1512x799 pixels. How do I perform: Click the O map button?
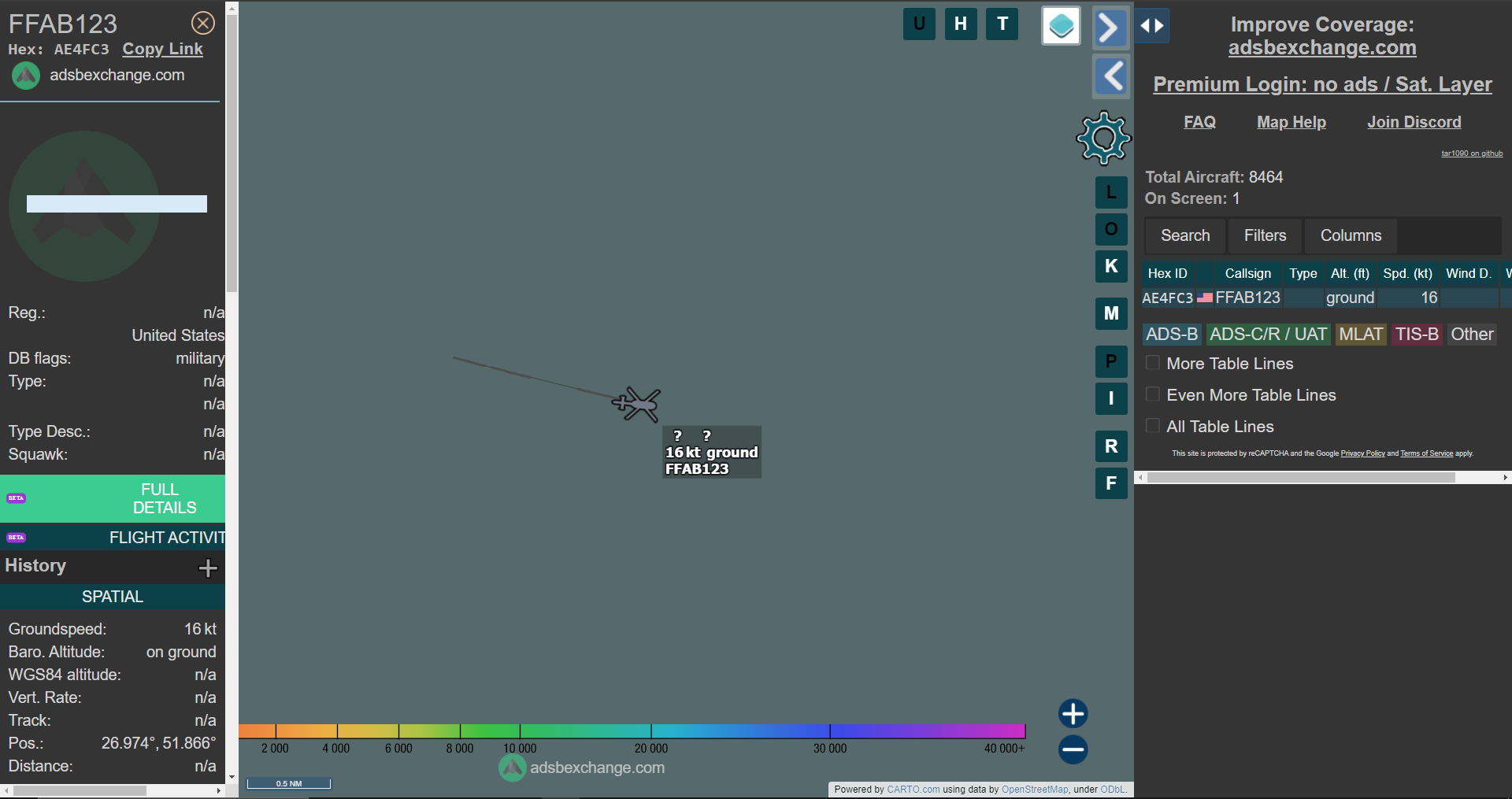pyautogui.click(x=1111, y=229)
